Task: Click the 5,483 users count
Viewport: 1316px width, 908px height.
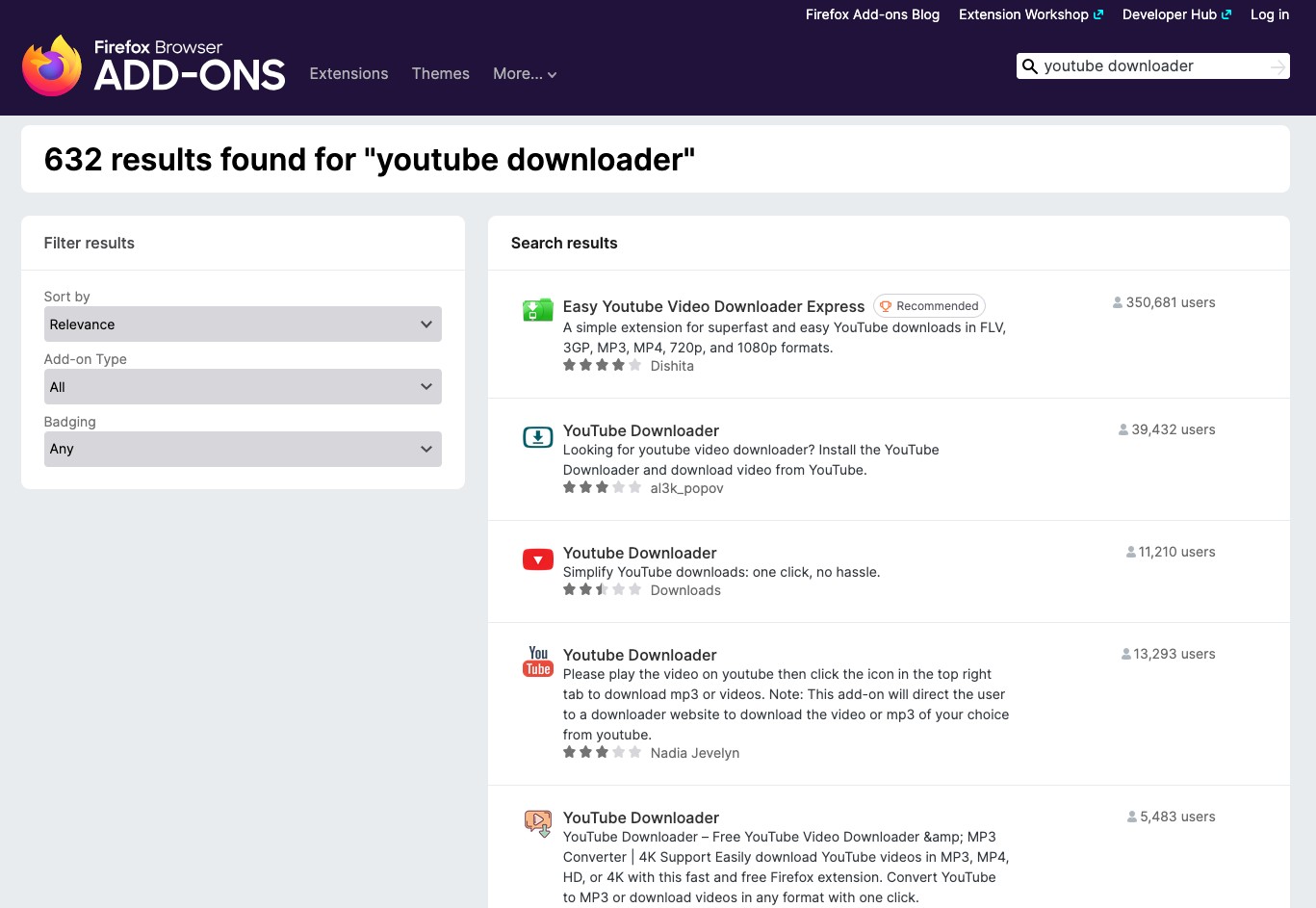Action: pyautogui.click(x=1178, y=817)
